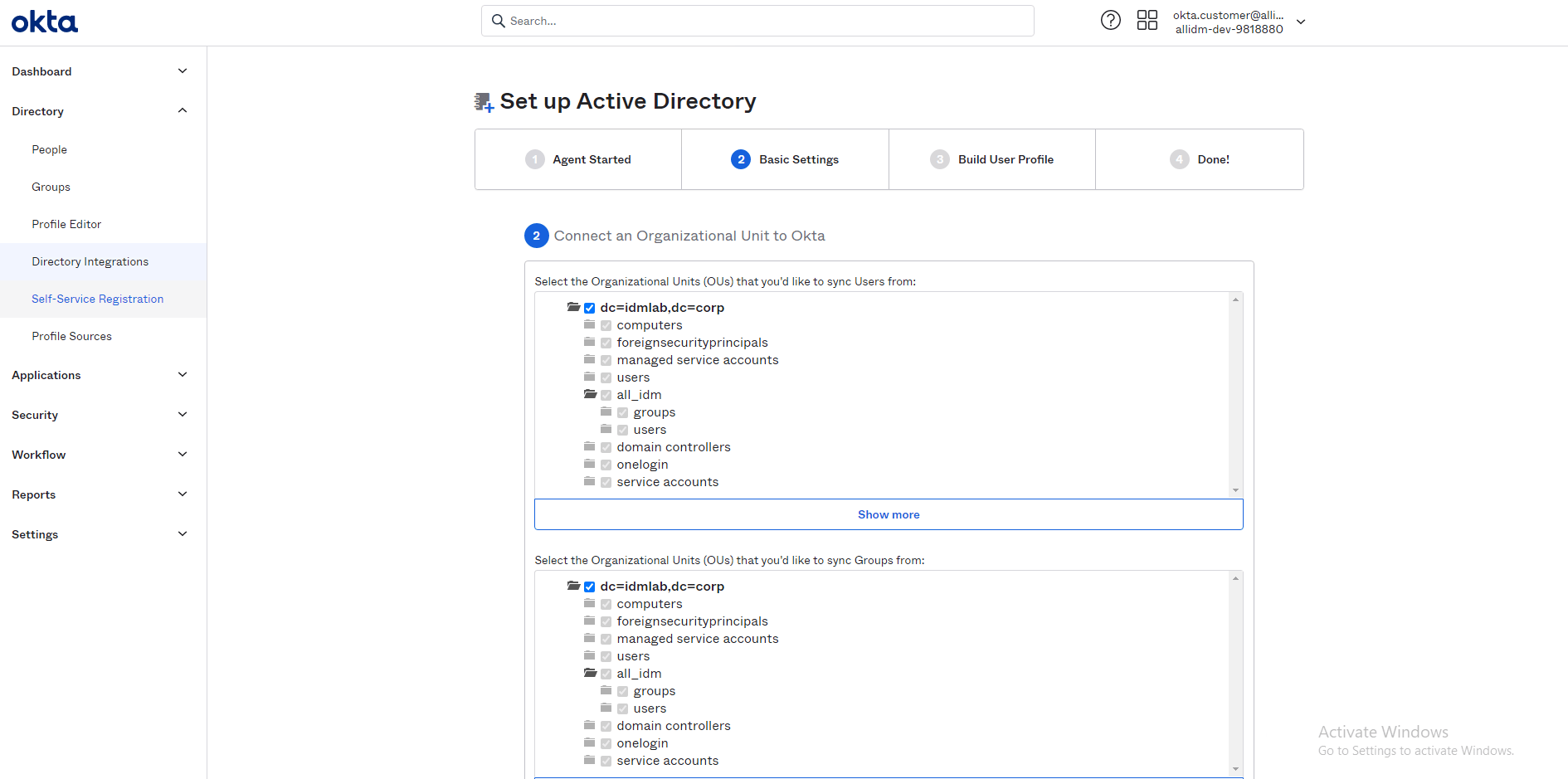Viewport: 1568px width, 779px height.
Task: Go to Profile Editor
Action: (66, 224)
